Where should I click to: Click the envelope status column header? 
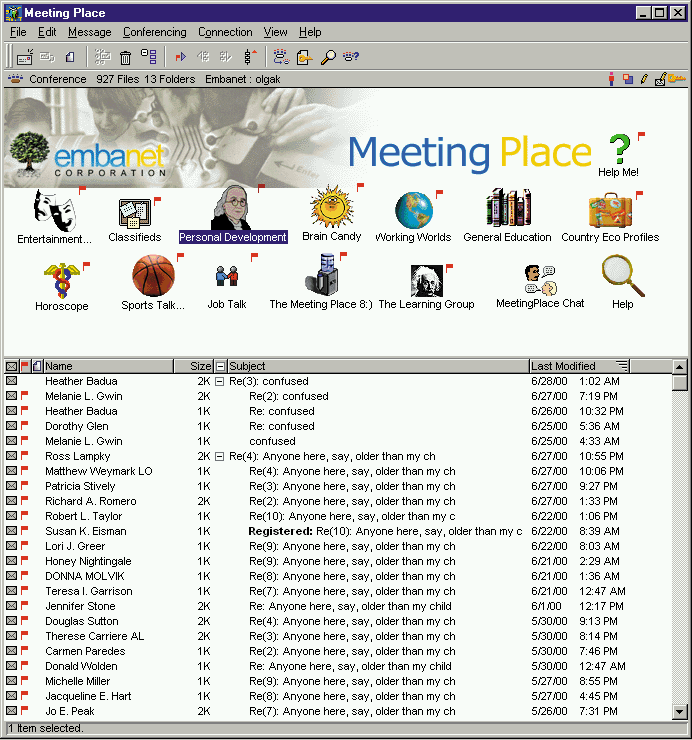[x=12, y=366]
